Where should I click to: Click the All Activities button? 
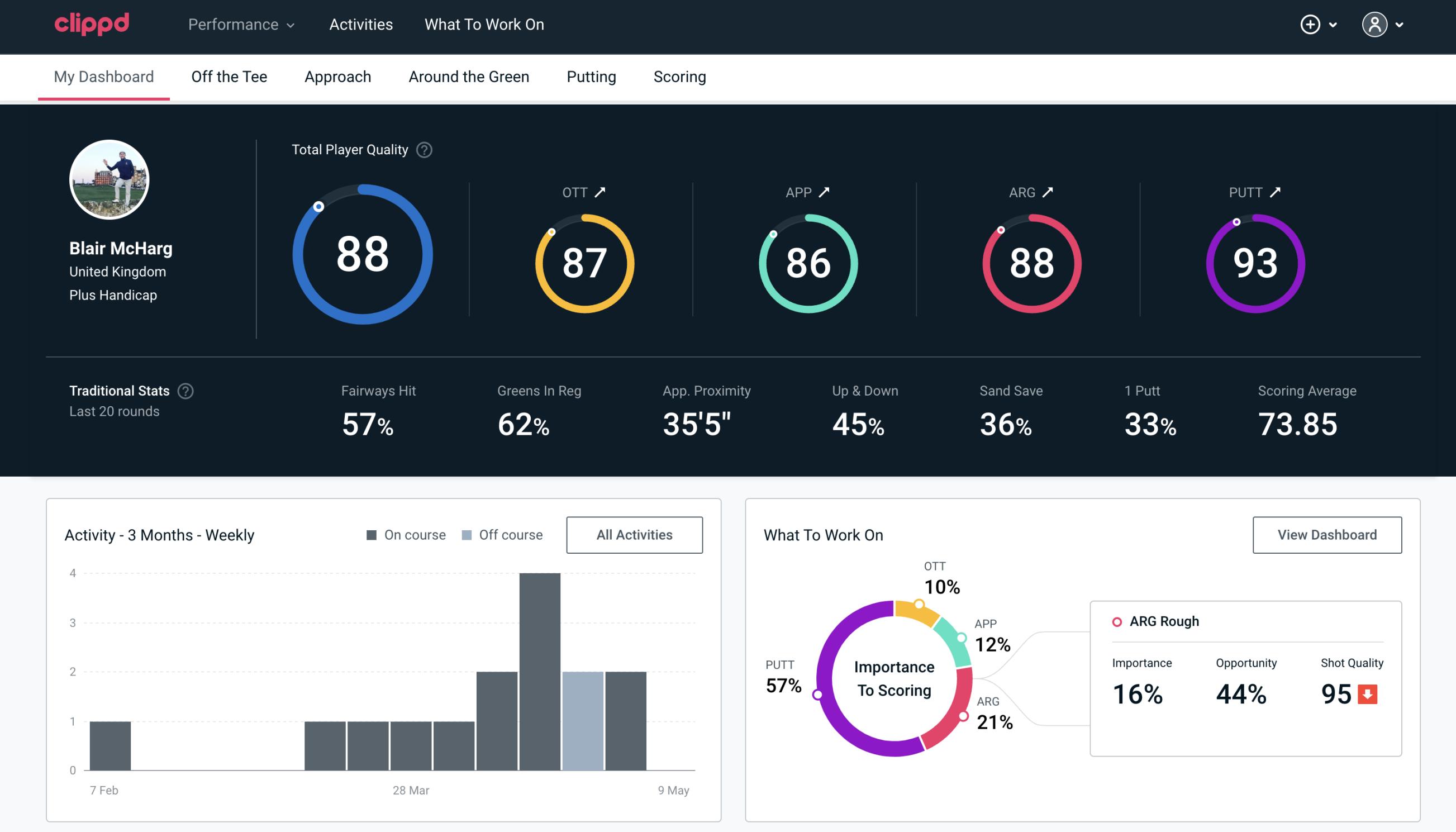click(x=635, y=534)
